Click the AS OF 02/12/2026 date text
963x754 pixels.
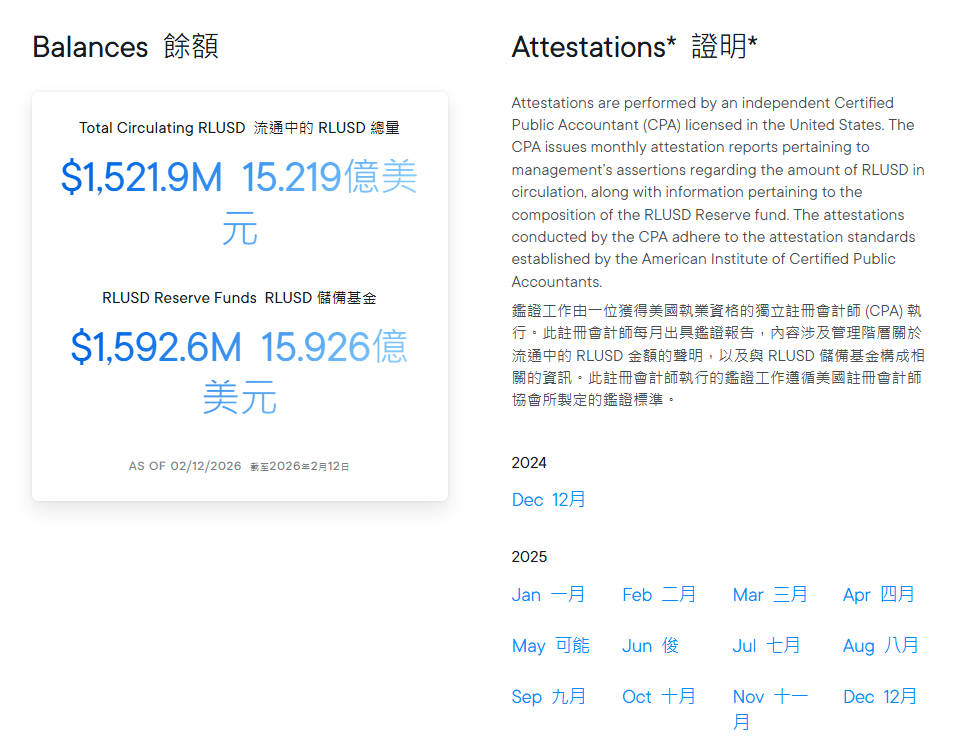coord(185,466)
